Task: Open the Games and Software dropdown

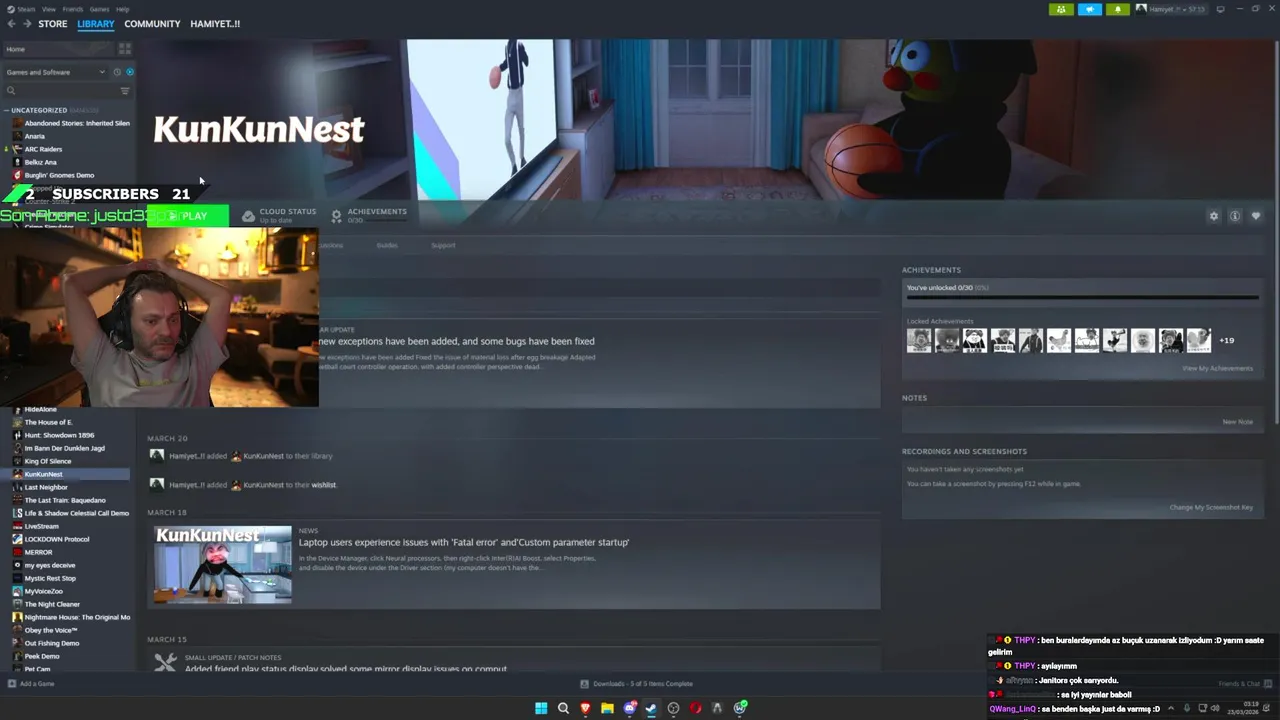Action: coord(55,72)
